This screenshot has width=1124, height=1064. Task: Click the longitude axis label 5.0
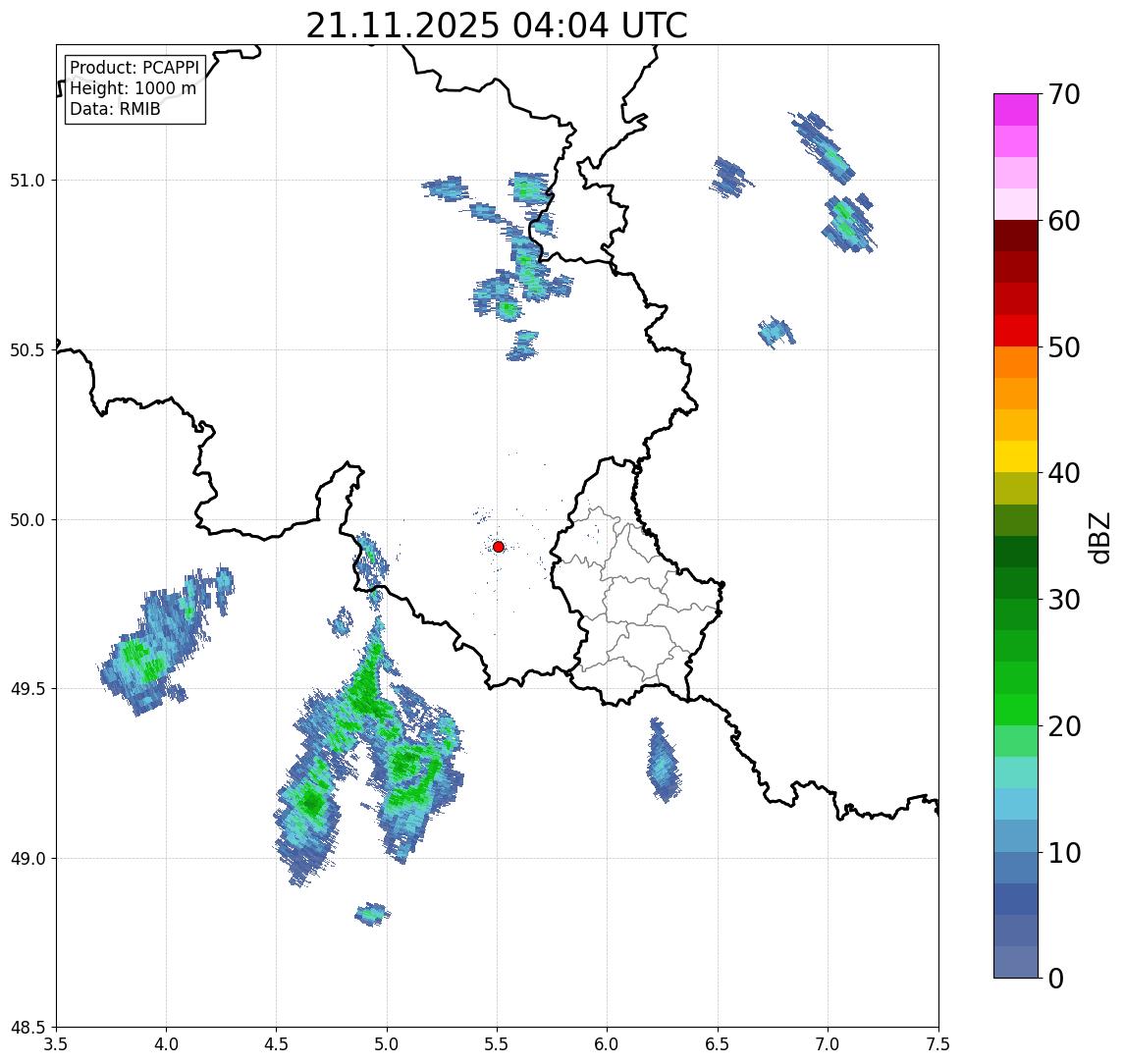[387, 1044]
